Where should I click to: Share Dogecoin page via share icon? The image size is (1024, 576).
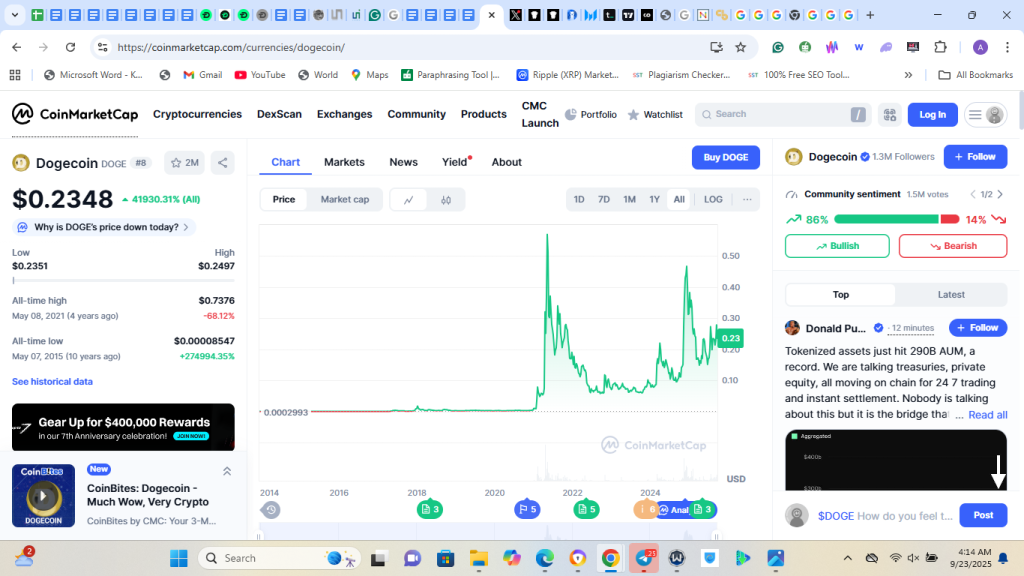[x=223, y=163]
